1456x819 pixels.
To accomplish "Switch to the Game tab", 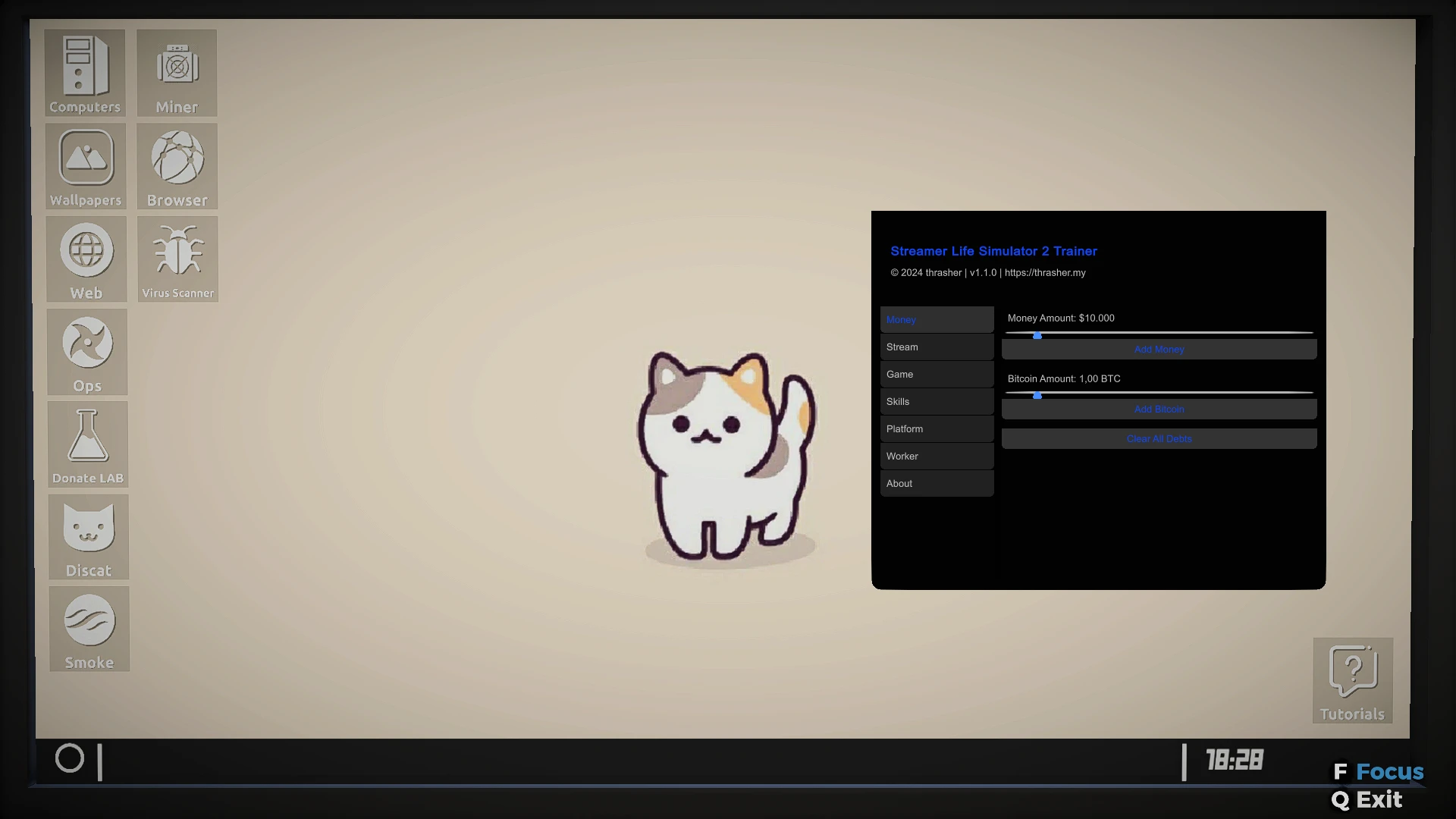I will tap(937, 375).
